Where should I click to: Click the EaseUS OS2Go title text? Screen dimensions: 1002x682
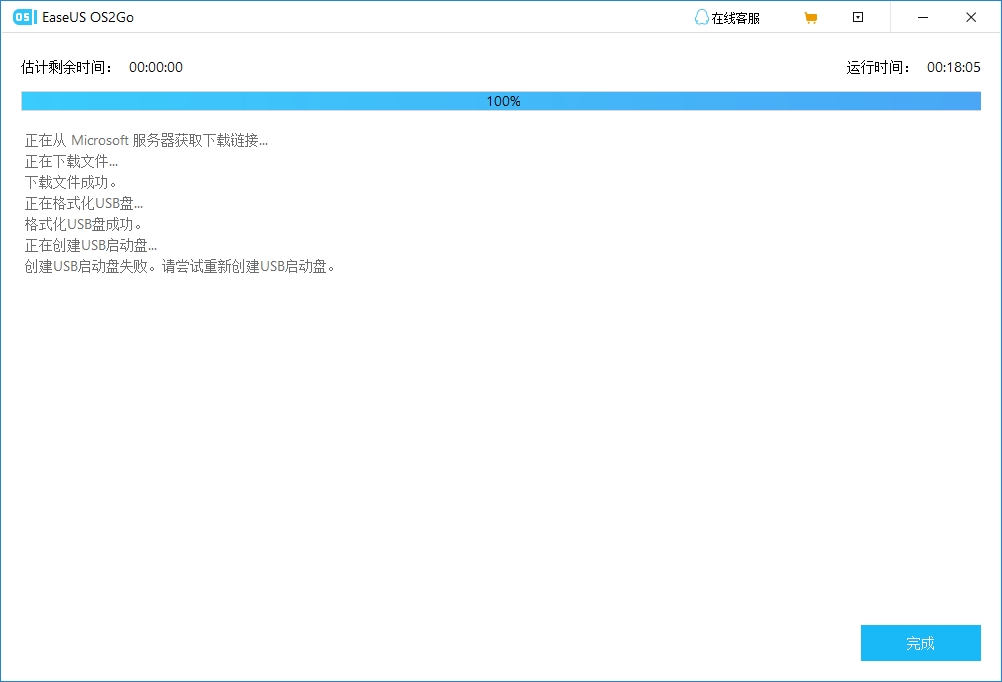click(88, 17)
